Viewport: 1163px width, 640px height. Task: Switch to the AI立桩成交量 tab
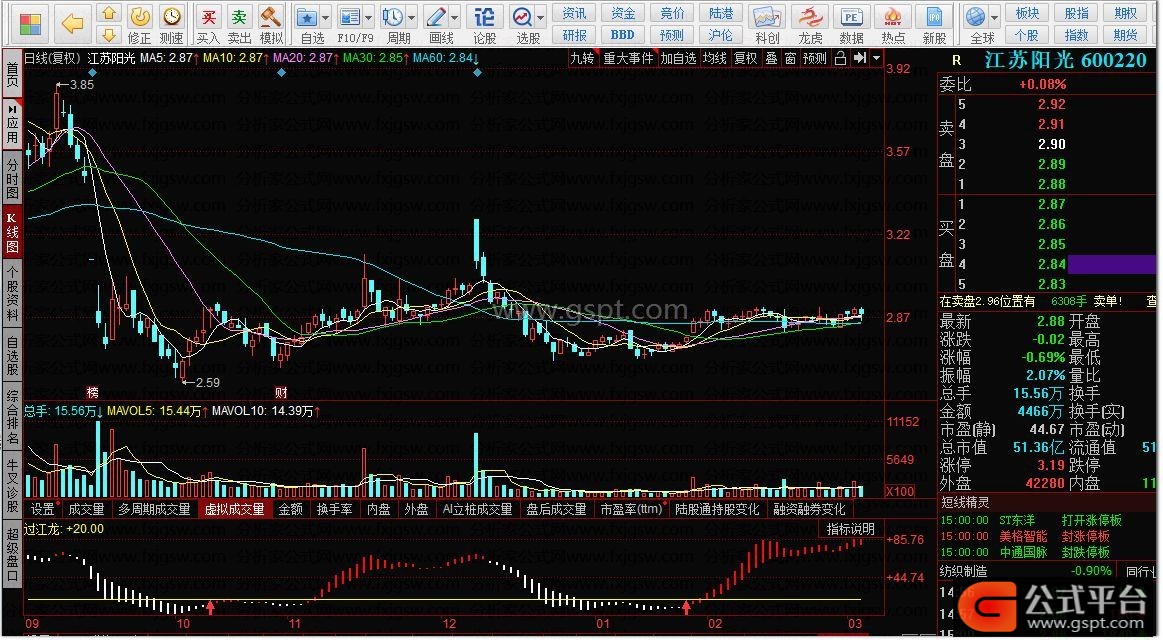tap(478, 509)
